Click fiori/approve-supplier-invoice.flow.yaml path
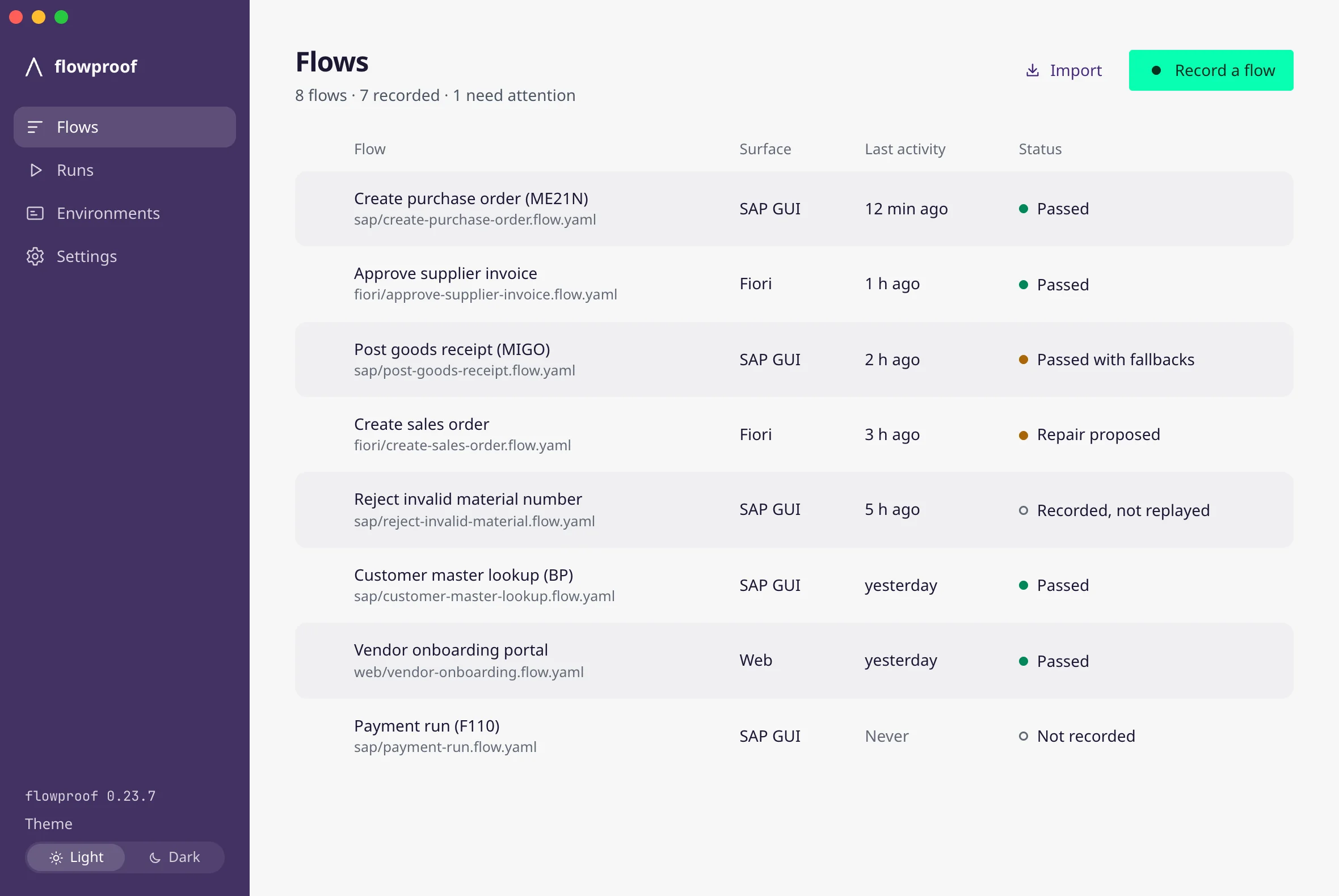Image resolution: width=1339 pixels, height=896 pixels. point(486,295)
